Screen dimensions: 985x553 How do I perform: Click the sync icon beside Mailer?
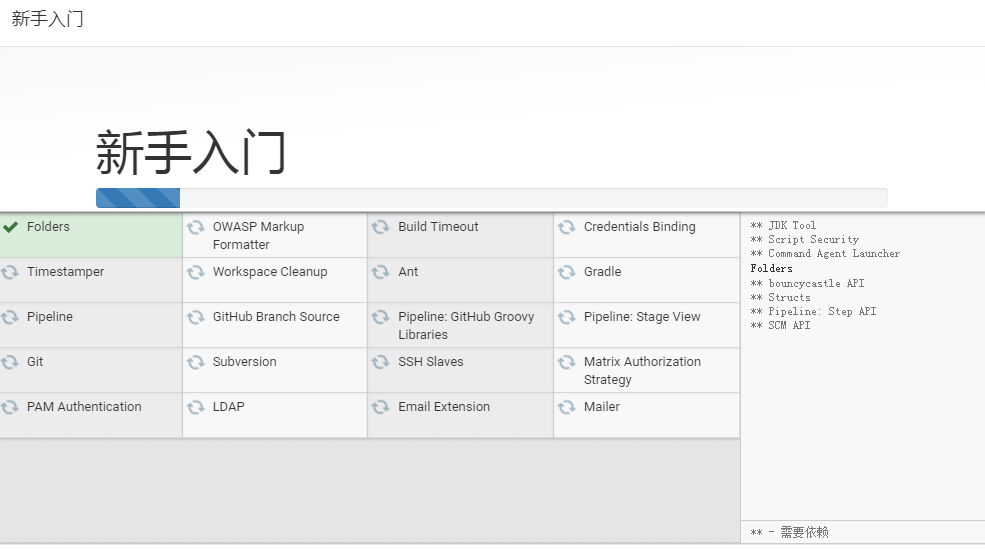[567, 407]
